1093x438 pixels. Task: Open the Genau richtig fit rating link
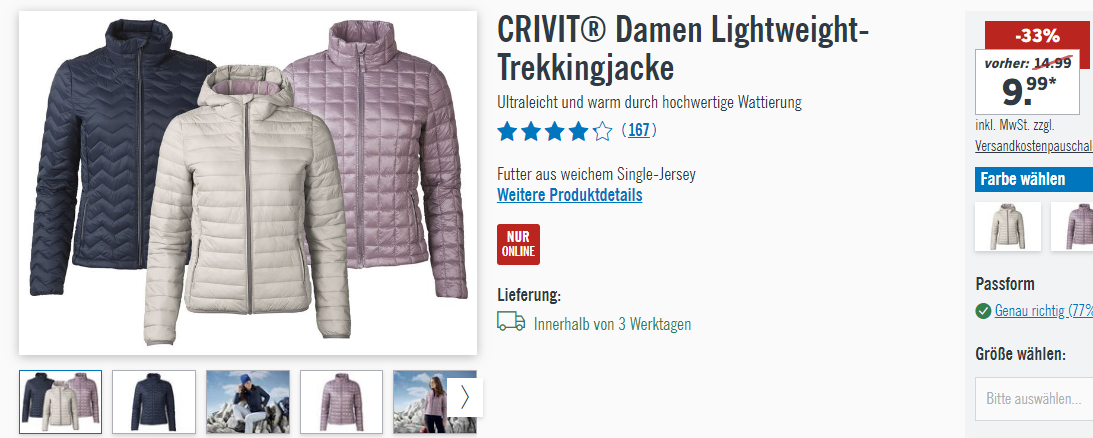(x=1044, y=311)
